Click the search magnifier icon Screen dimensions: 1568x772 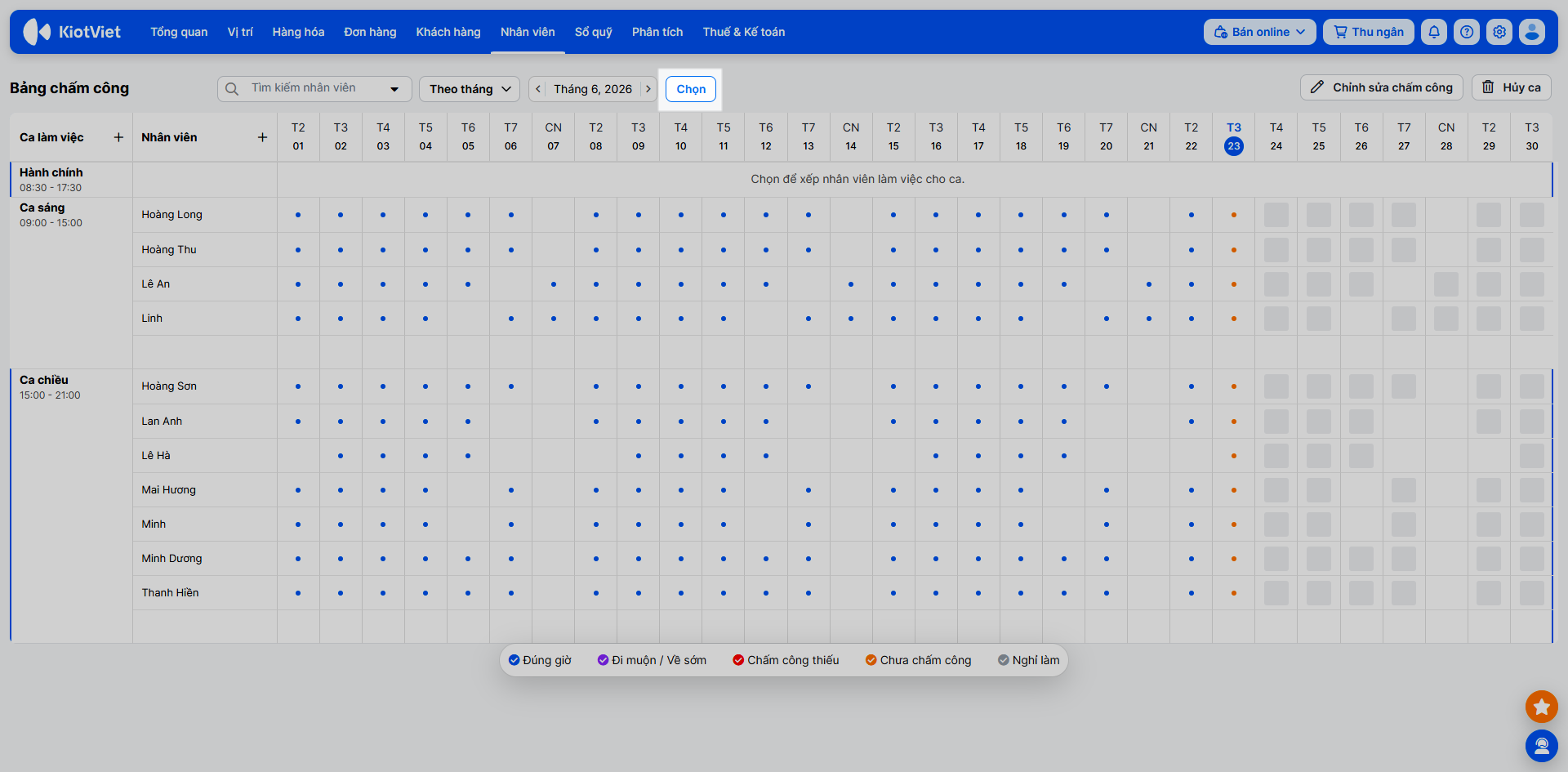tap(232, 88)
